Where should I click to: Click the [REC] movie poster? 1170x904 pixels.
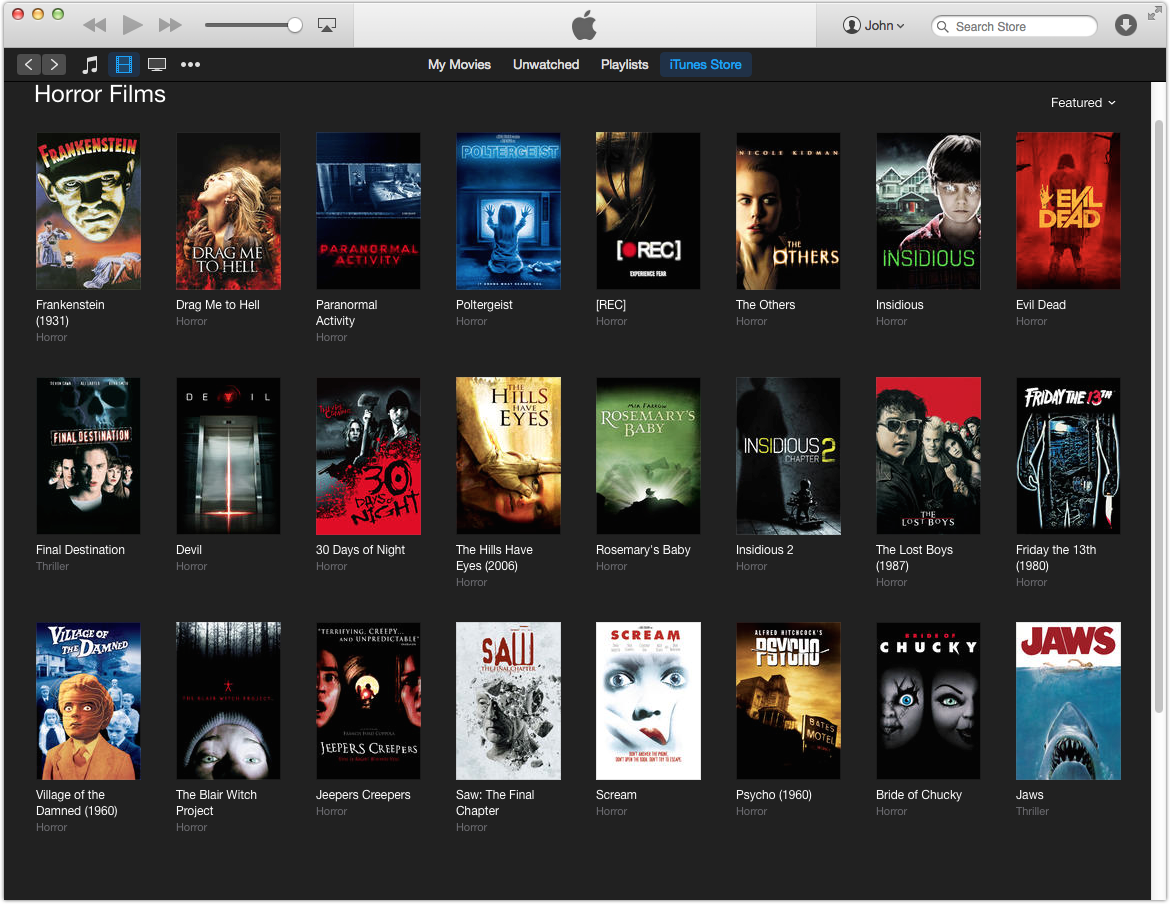click(648, 211)
